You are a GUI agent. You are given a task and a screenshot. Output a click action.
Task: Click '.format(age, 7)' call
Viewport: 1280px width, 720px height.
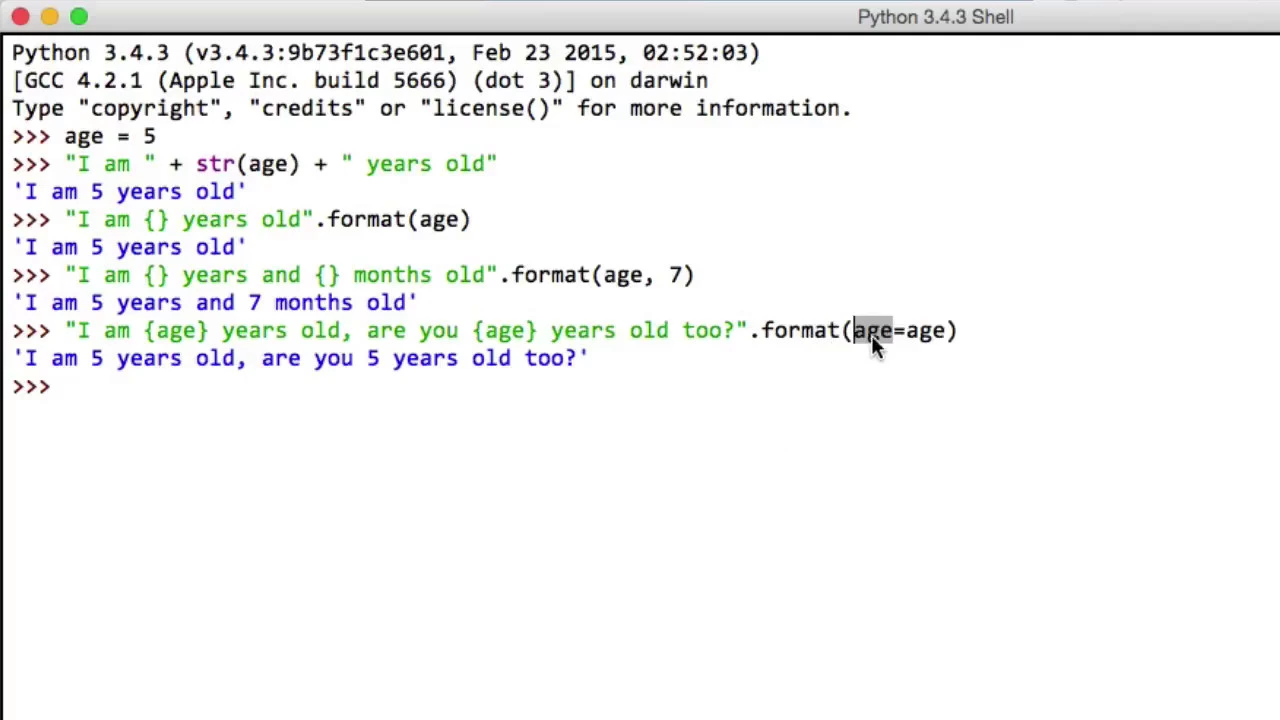597,275
